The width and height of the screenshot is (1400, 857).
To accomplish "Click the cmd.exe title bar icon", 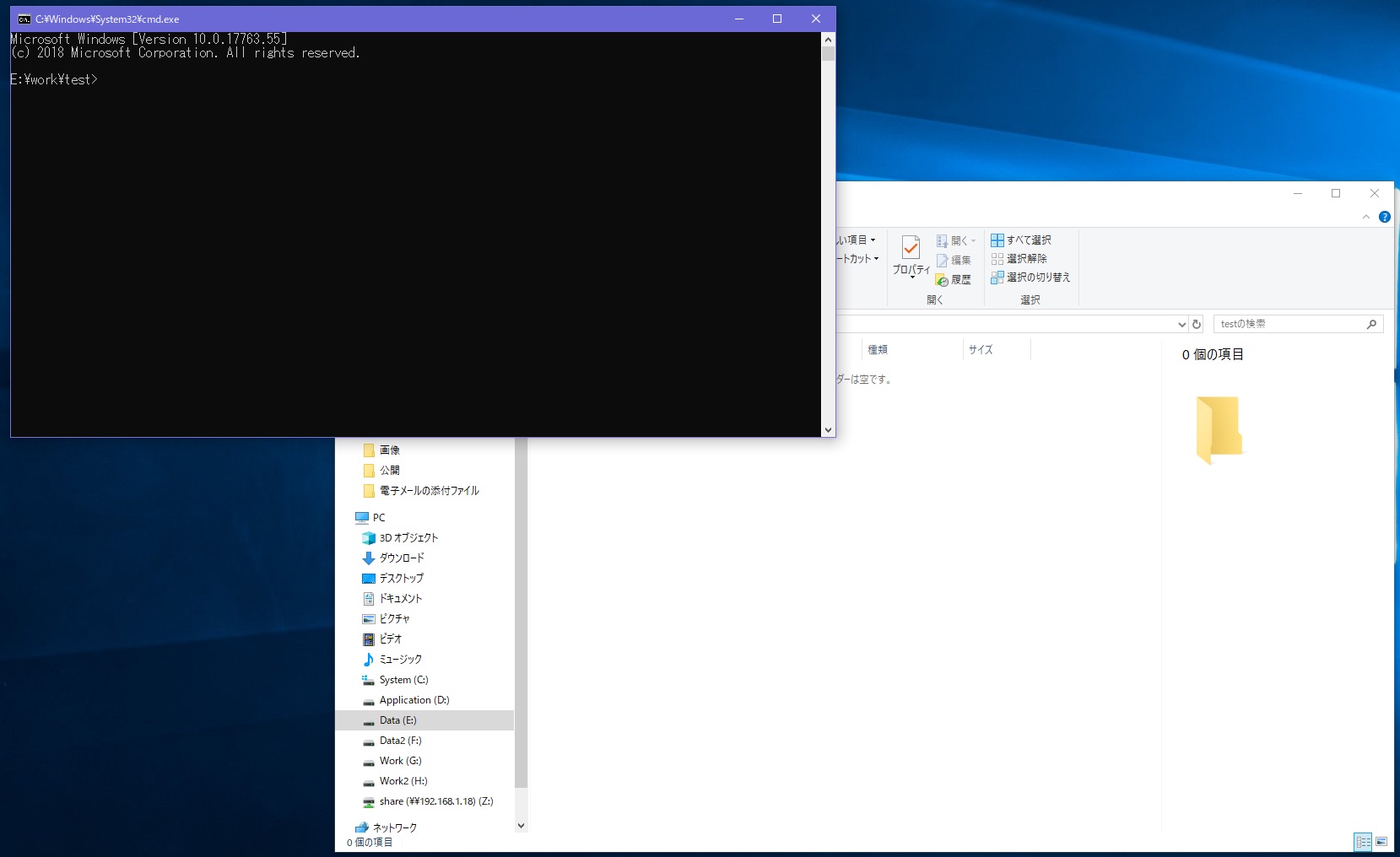I will 24,19.
